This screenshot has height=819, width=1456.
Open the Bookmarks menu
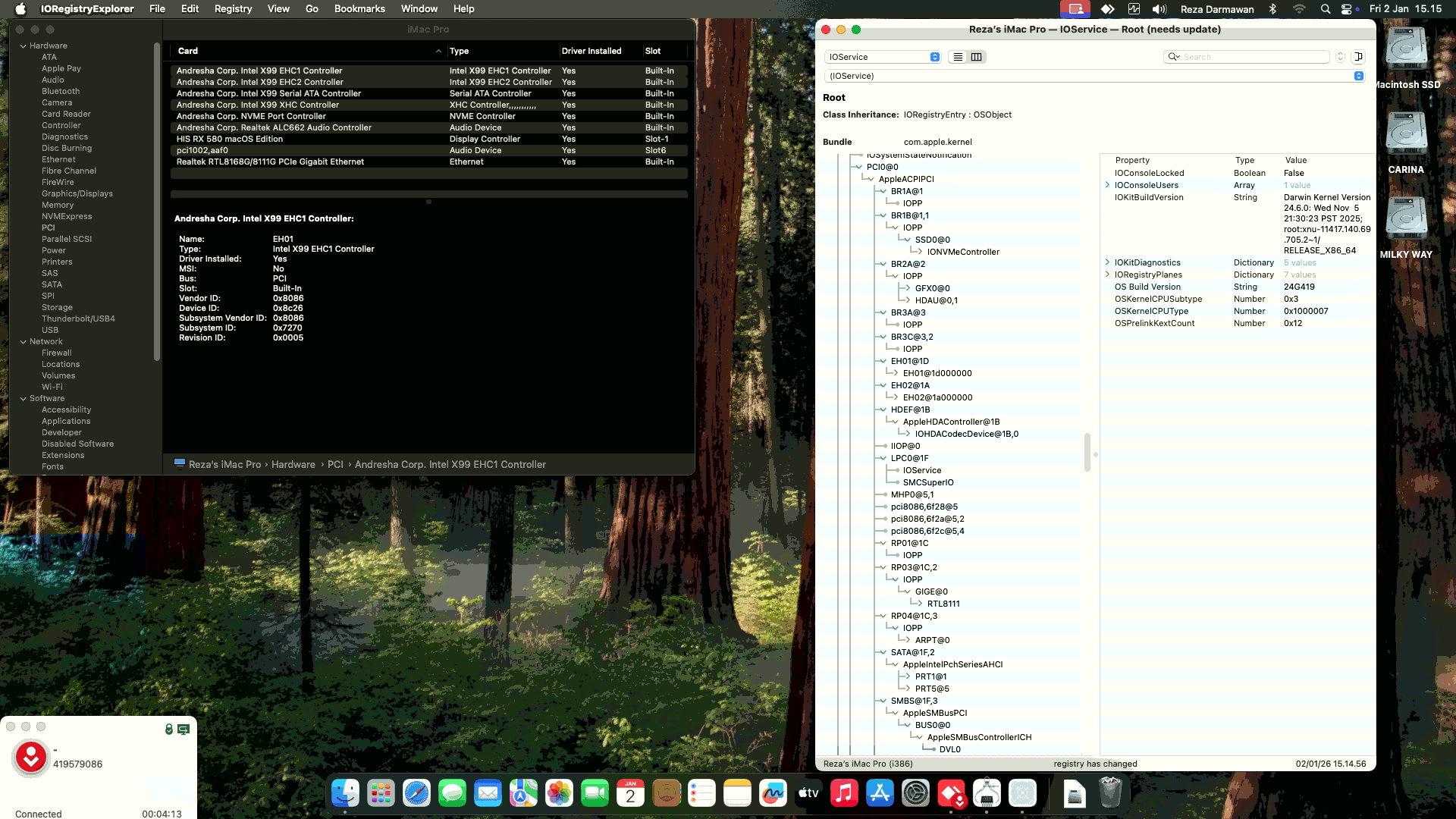[x=359, y=9]
